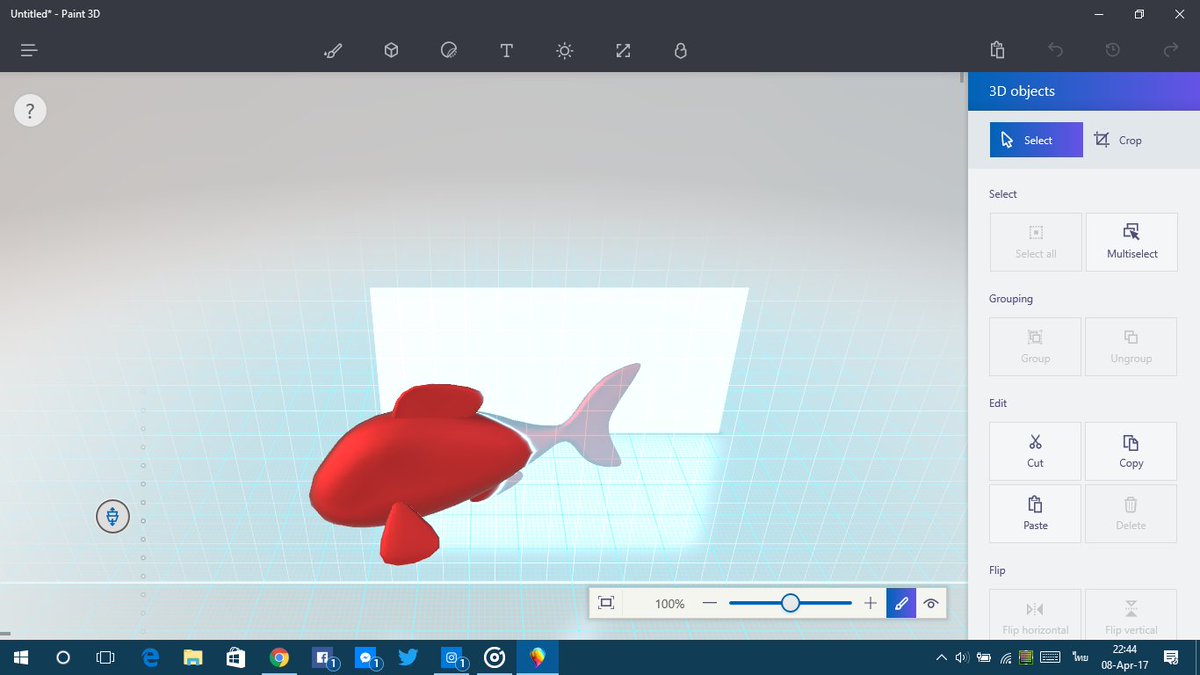Click the Undo arrow icon
Image resolution: width=1200 pixels, height=675 pixels.
pyautogui.click(x=1054, y=50)
